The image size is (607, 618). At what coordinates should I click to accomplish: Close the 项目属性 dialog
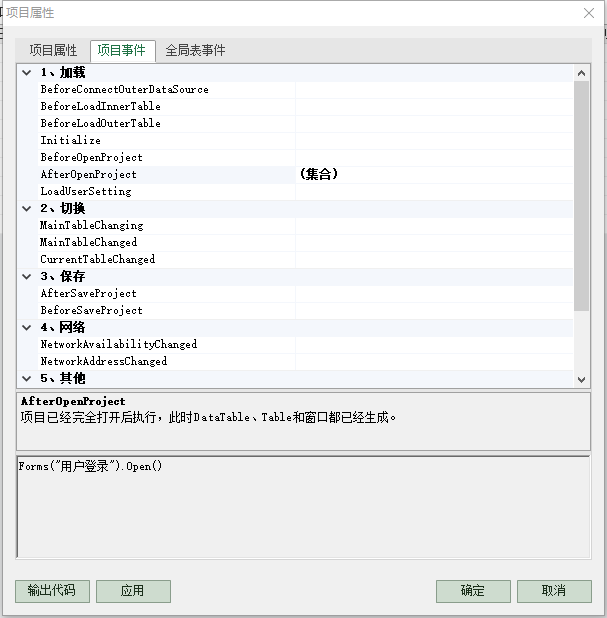589,13
